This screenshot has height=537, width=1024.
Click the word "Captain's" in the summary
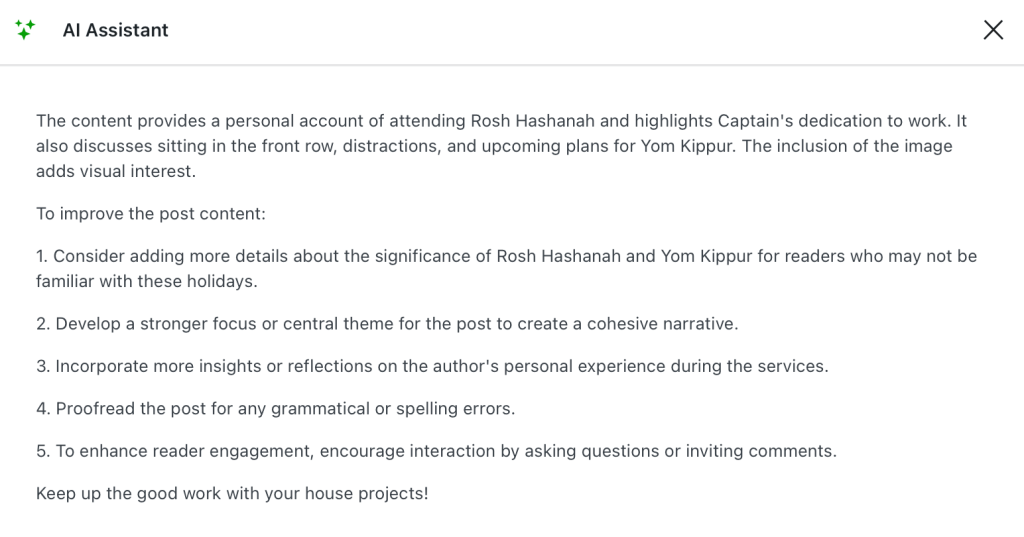755,121
